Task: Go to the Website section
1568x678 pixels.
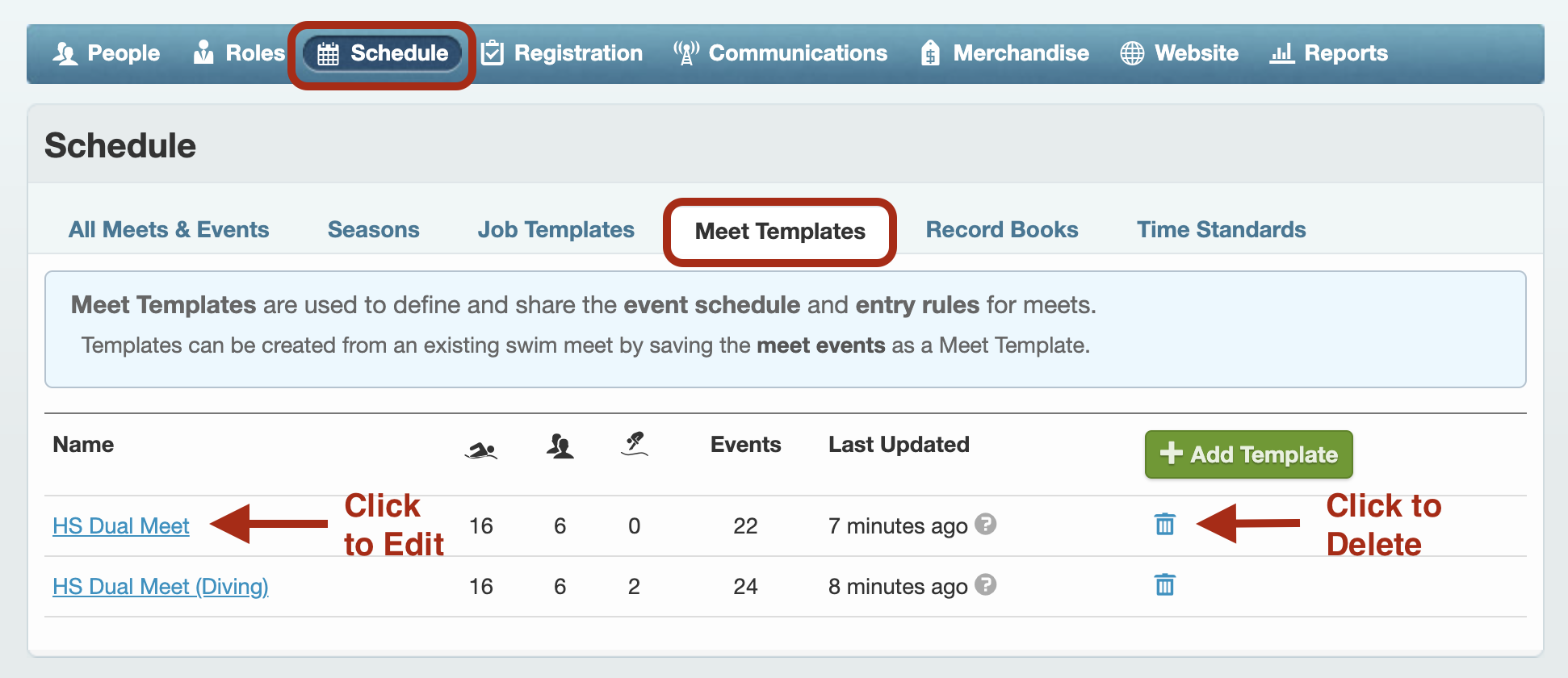Action: [x=1180, y=53]
